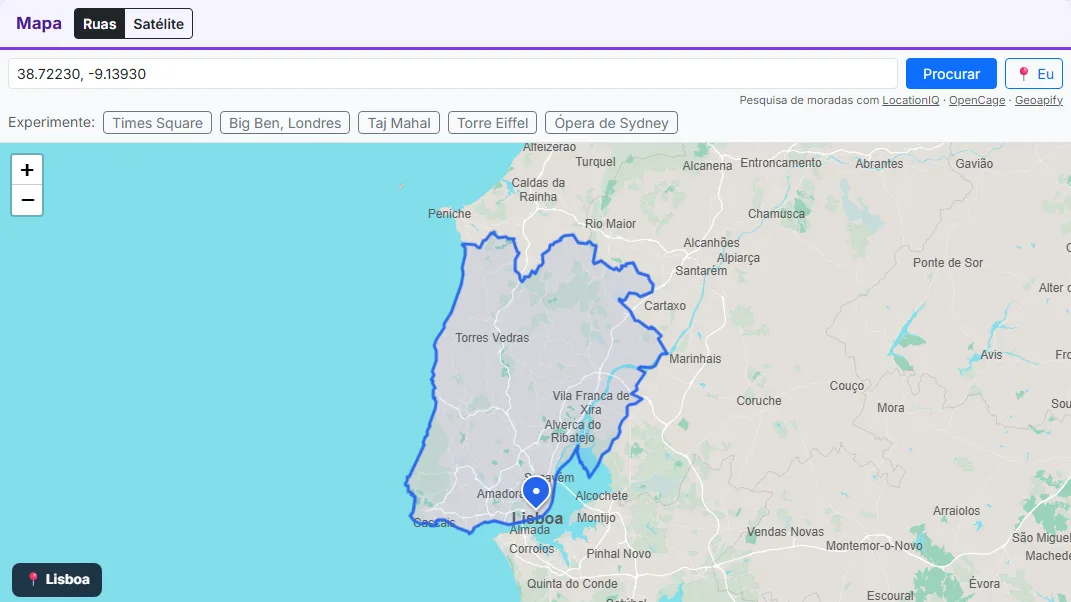Screen dimensions: 1071x602
Task: Open the Geoapify link
Action: coord(1039,100)
